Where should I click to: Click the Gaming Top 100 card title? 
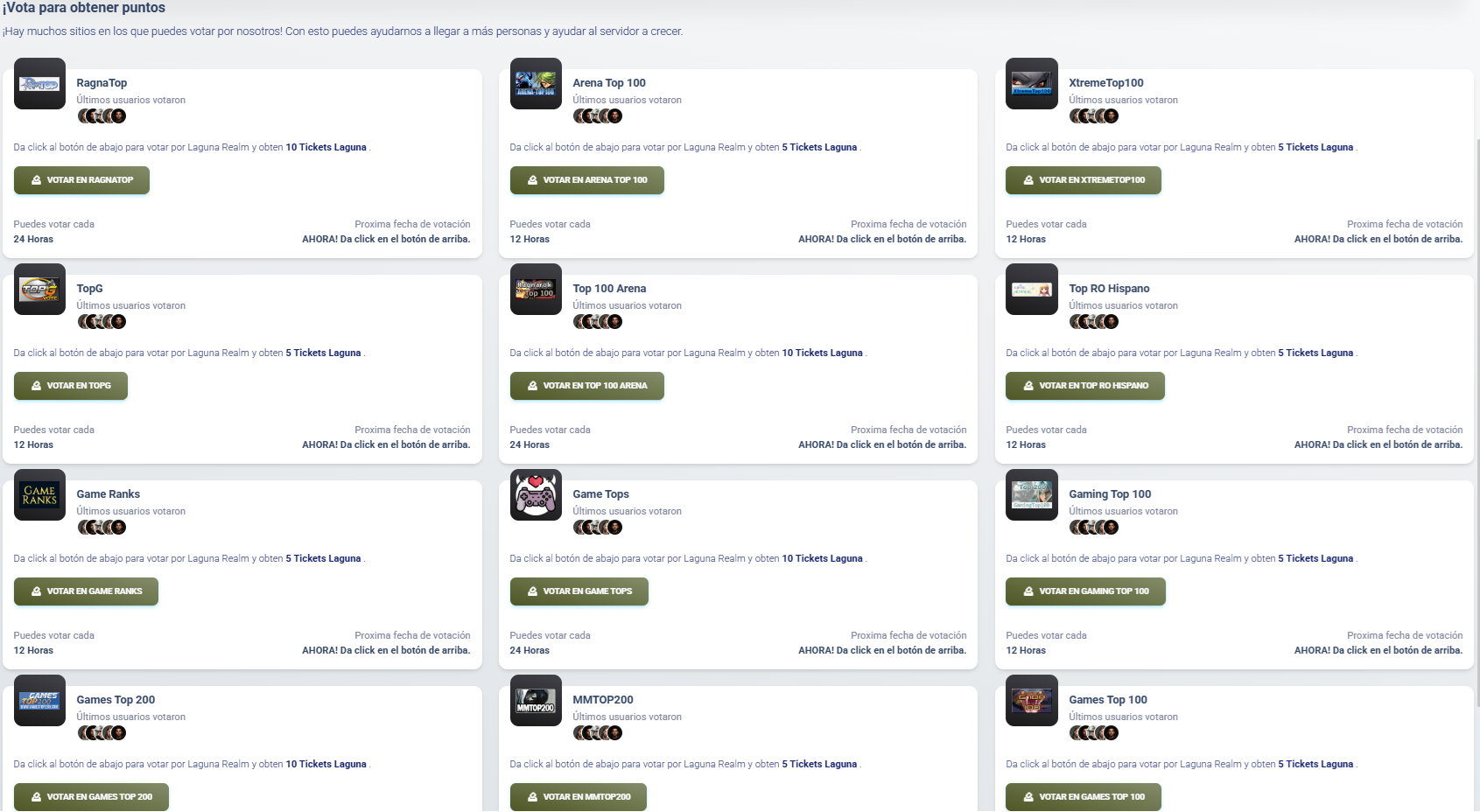pyautogui.click(x=1110, y=494)
